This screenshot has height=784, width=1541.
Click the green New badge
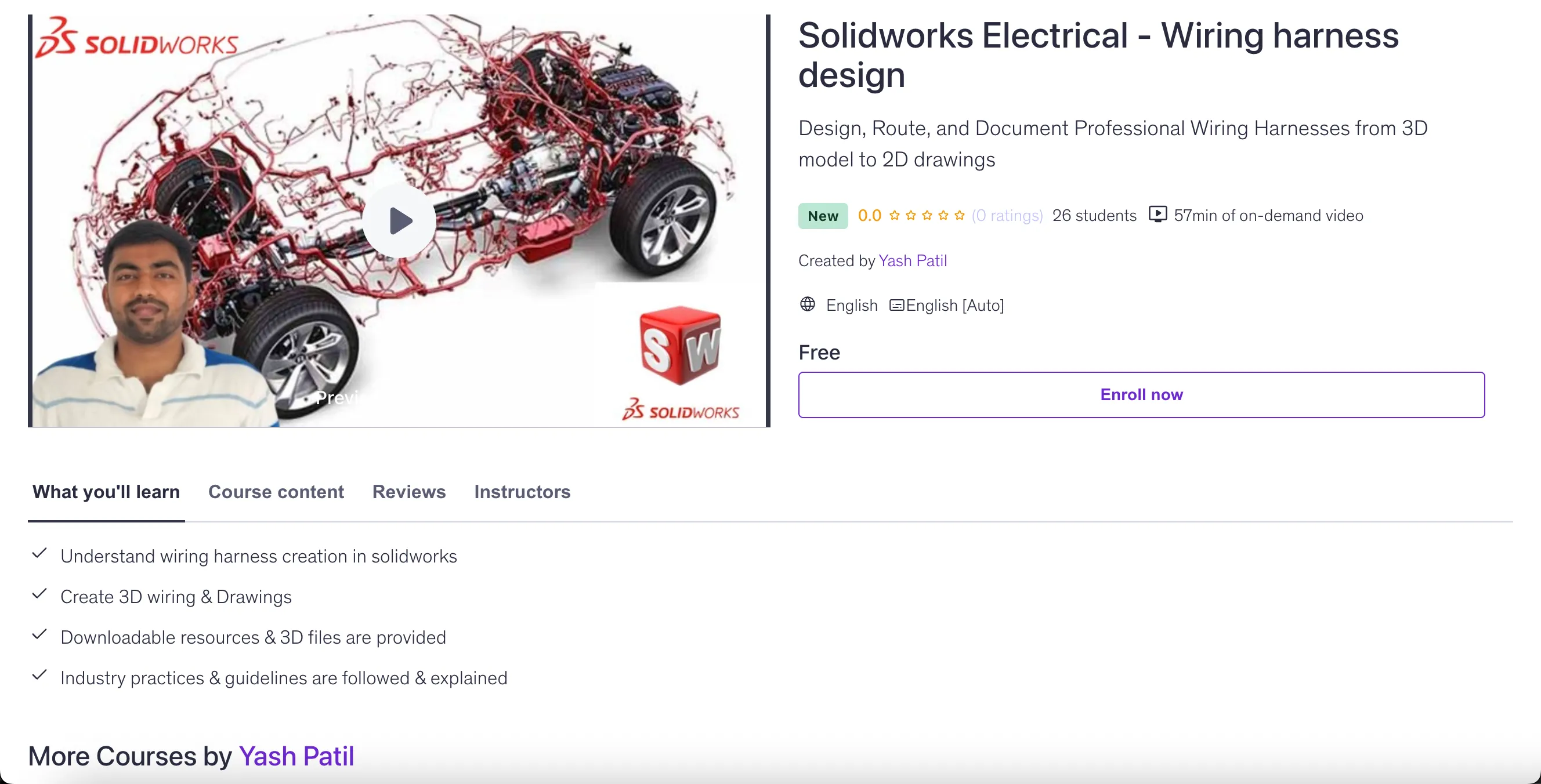[x=823, y=216]
